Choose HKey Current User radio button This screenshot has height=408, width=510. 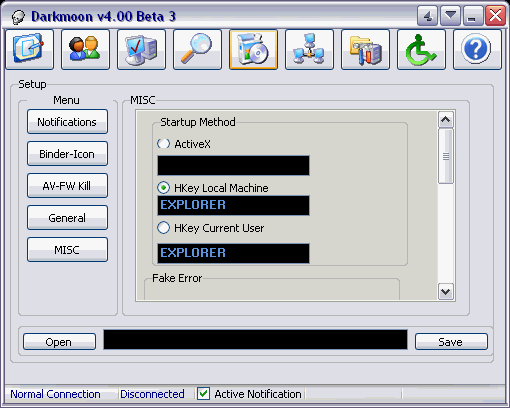pyautogui.click(x=163, y=228)
